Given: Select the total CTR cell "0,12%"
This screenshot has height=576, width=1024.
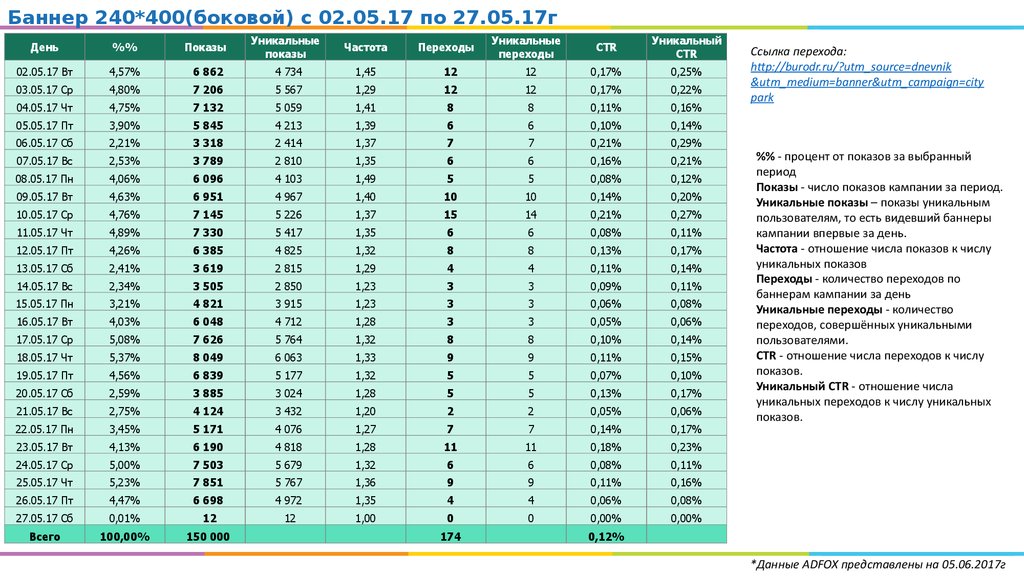Looking at the screenshot, I should pyautogui.click(x=605, y=537).
